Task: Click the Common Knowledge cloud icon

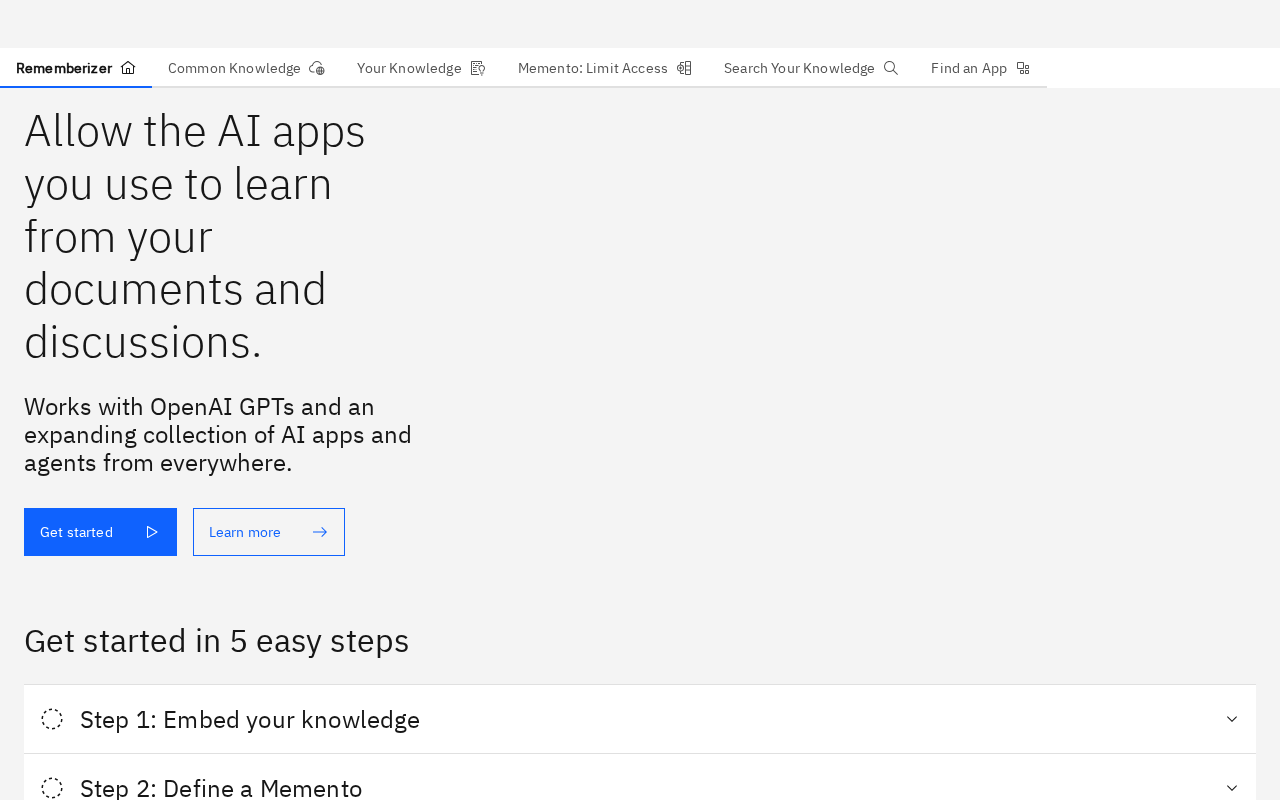Action: pyautogui.click(x=317, y=68)
